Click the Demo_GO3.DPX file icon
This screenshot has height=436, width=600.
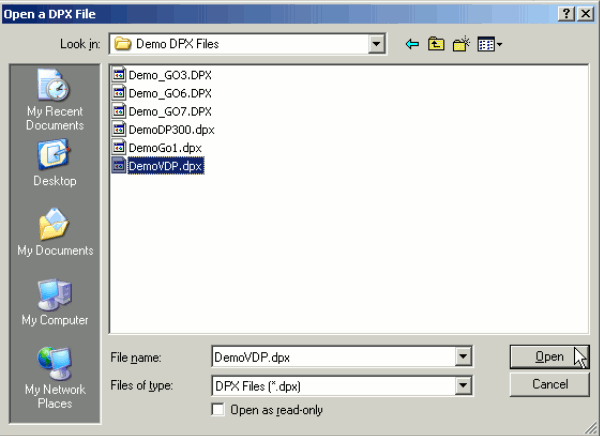(x=119, y=74)
